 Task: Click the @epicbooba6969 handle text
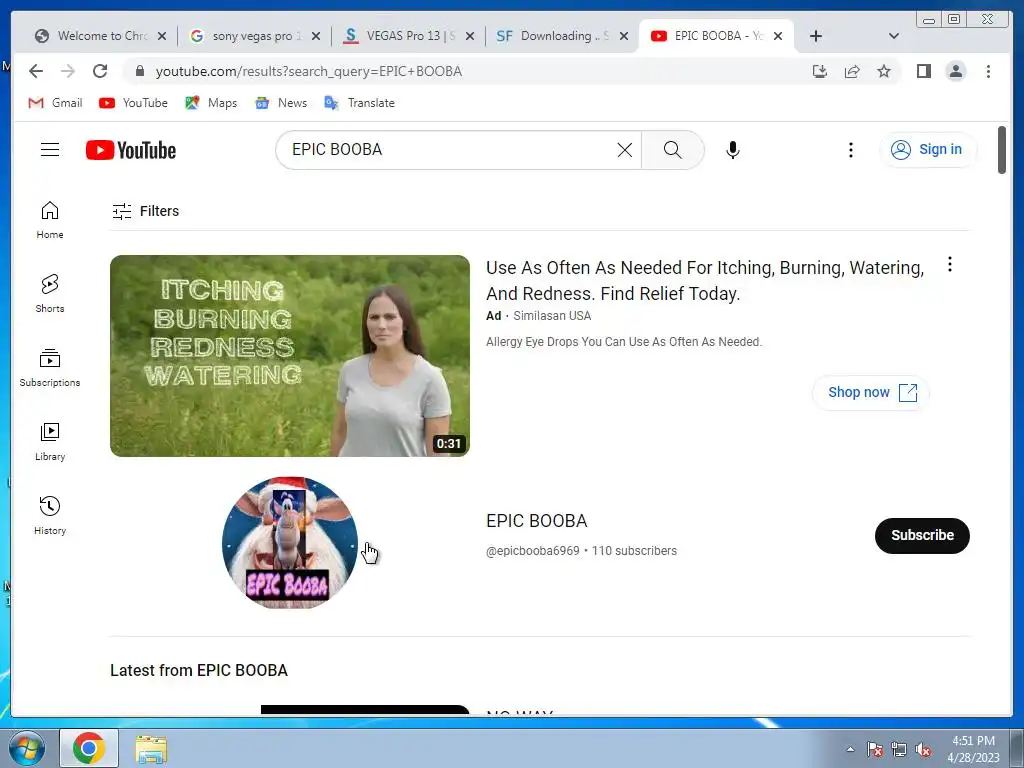pyautogui.click(x=532, y=551)
